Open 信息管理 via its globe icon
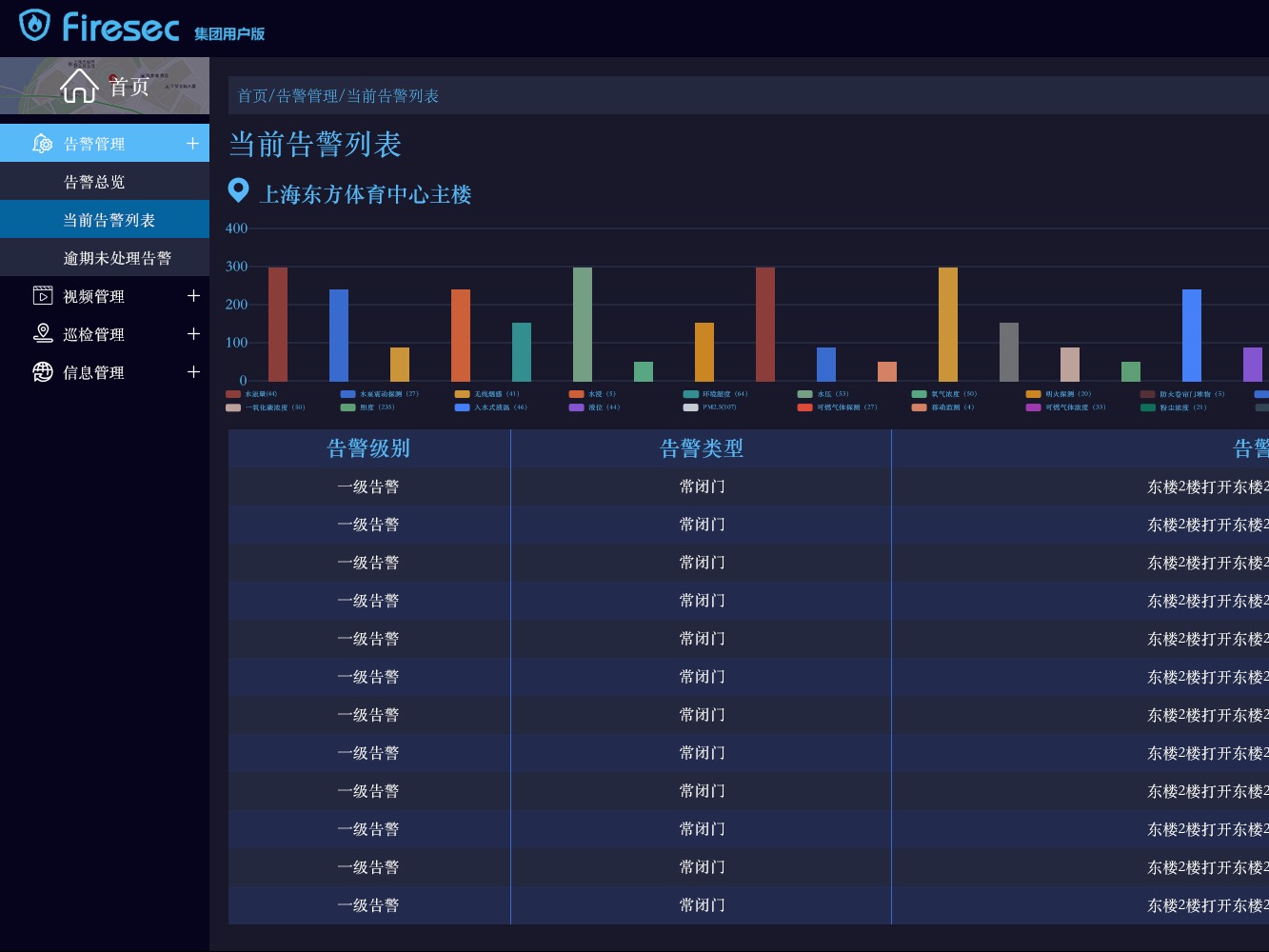The width and height of the screenshot is (1269, 952). pyautogui.click(x=42, y=371)
